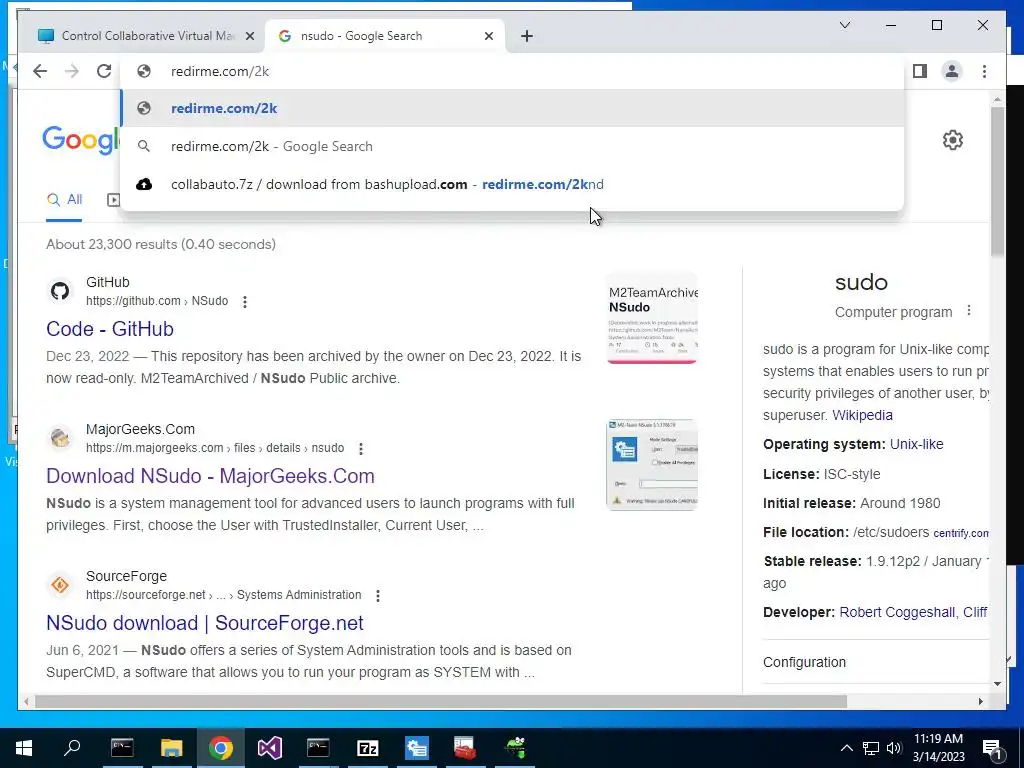Open the notification center icon
Screen dimensions: 1024x768
click(992, 749)
